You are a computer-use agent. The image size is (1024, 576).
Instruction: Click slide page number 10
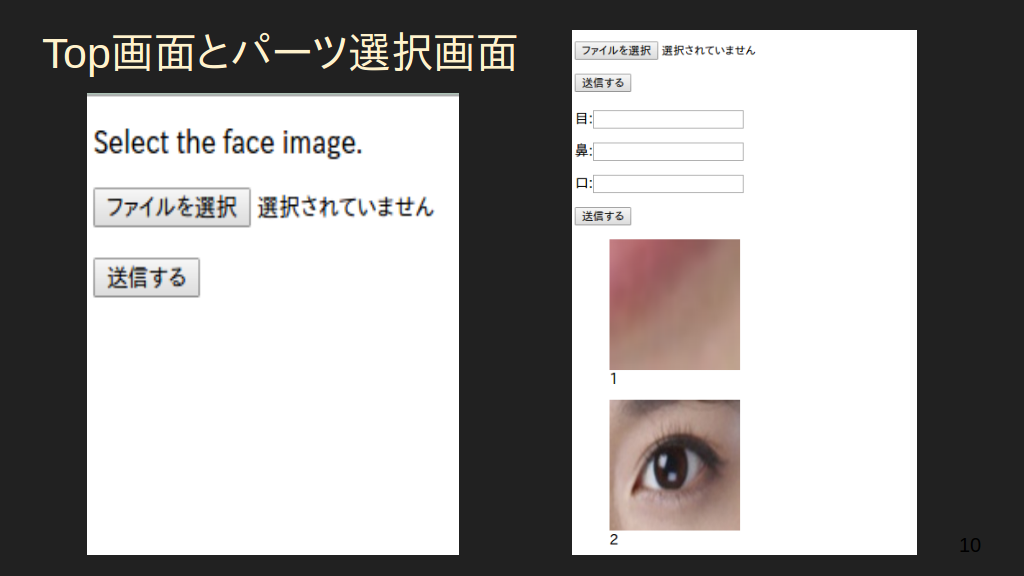point(970,545)
